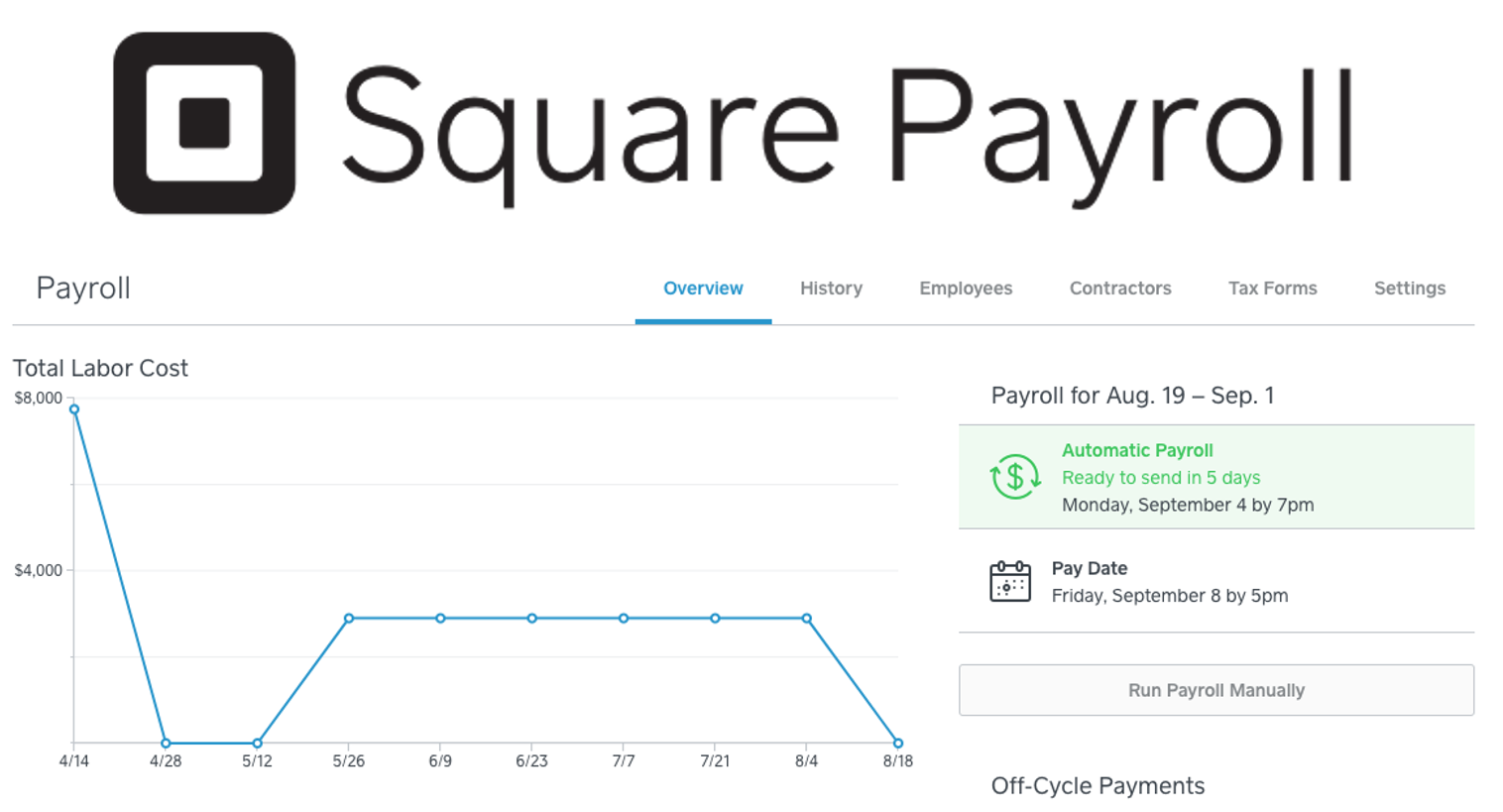Select the Overview tab

click(x=702, y=289)
